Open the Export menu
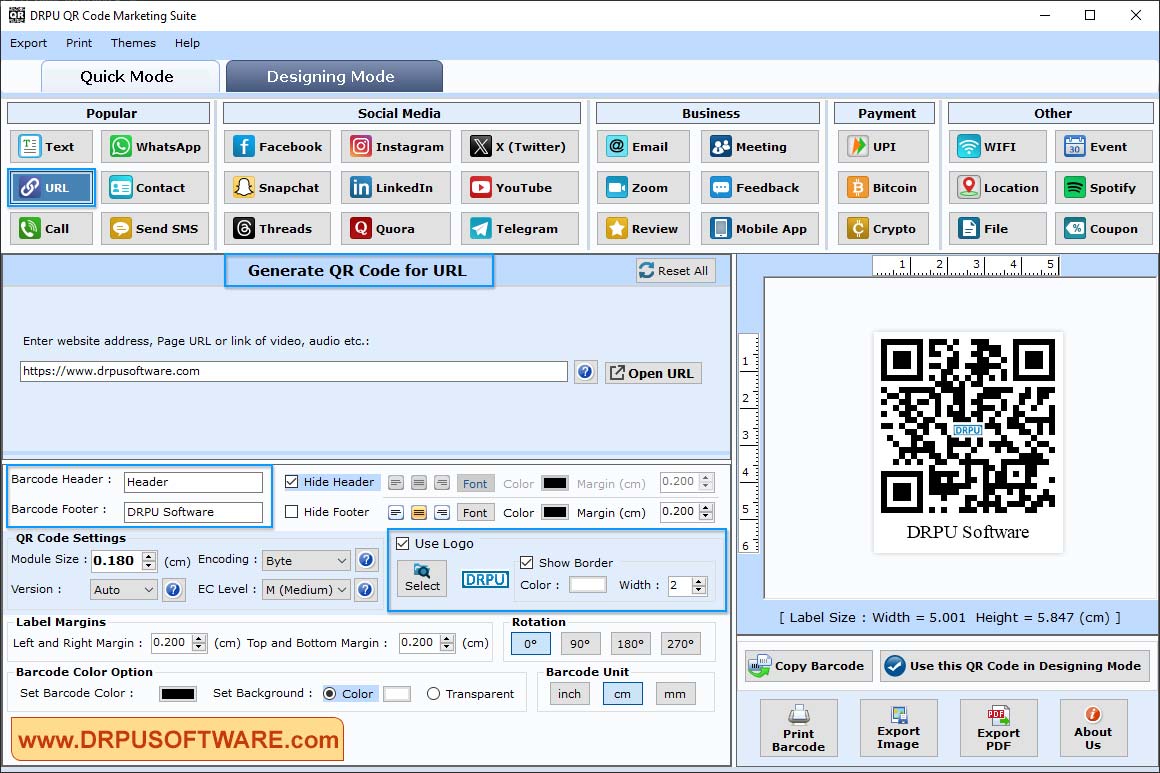Viewport: 1160px width, 773px height. 29,43
